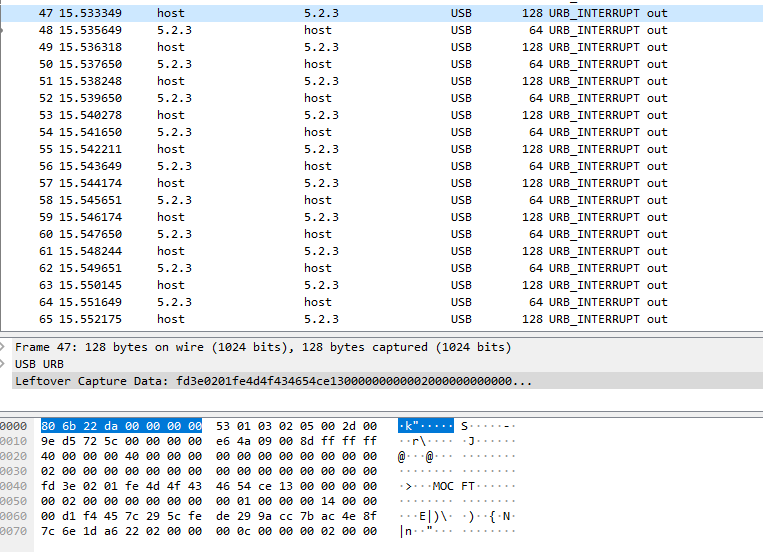Select packet 60 at 15.547650
The width and height of the screenshot is (763, 552).
tap(382, 235)
